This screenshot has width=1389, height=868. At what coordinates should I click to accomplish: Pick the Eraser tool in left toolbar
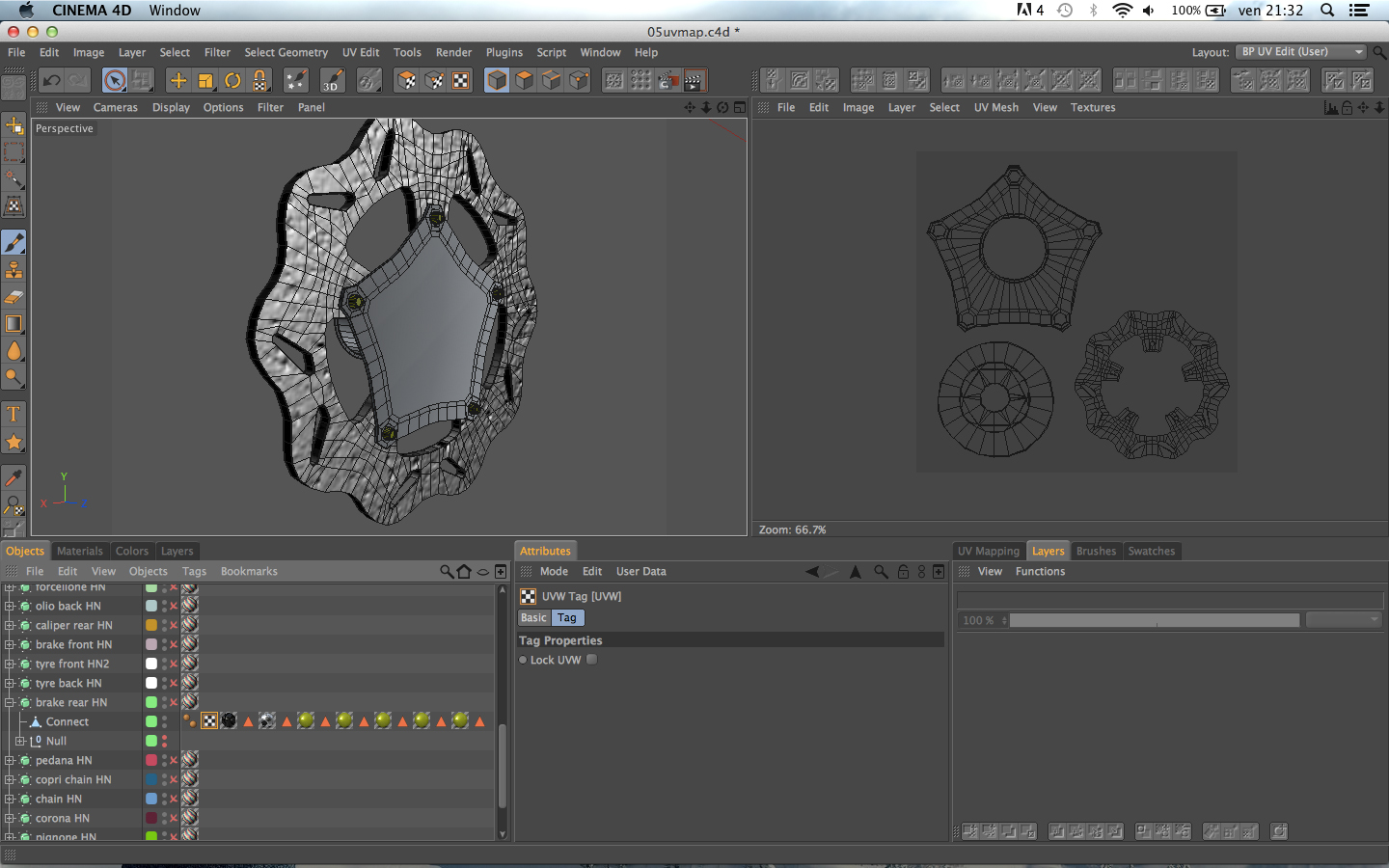click(x=14, y=297)
